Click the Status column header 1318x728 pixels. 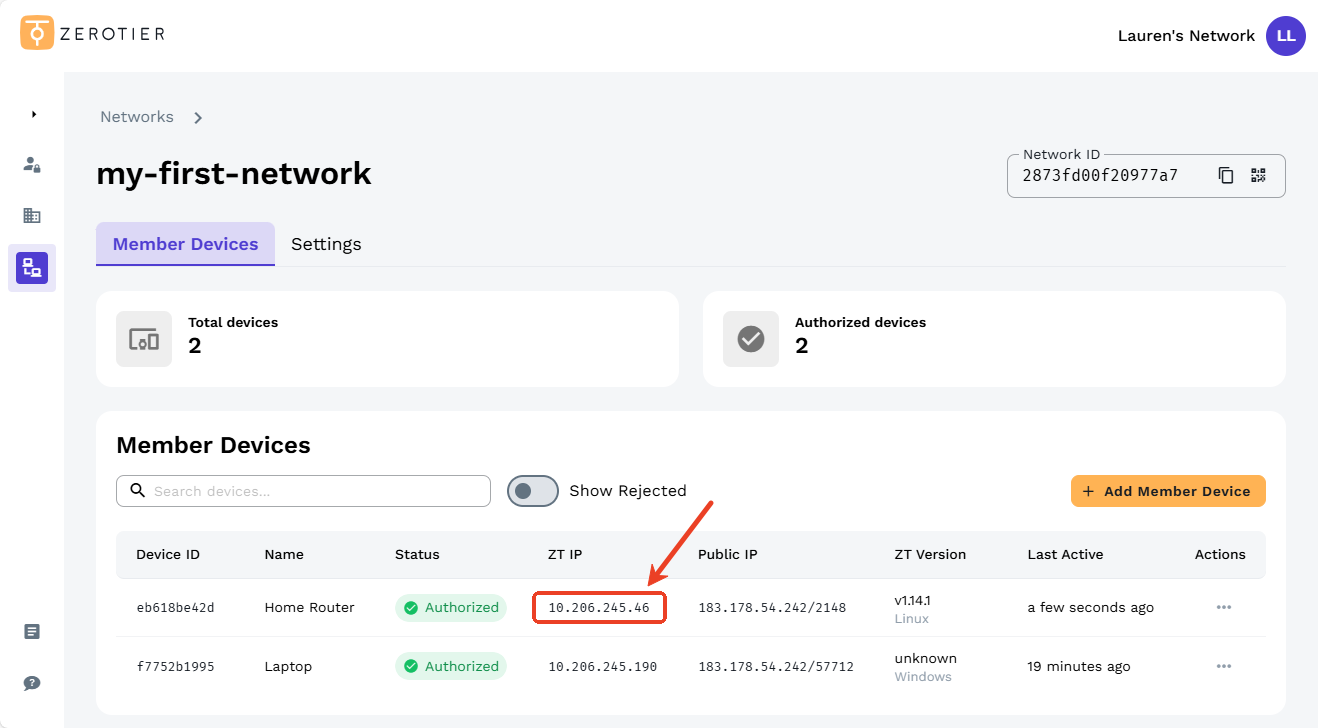point(417,554)
